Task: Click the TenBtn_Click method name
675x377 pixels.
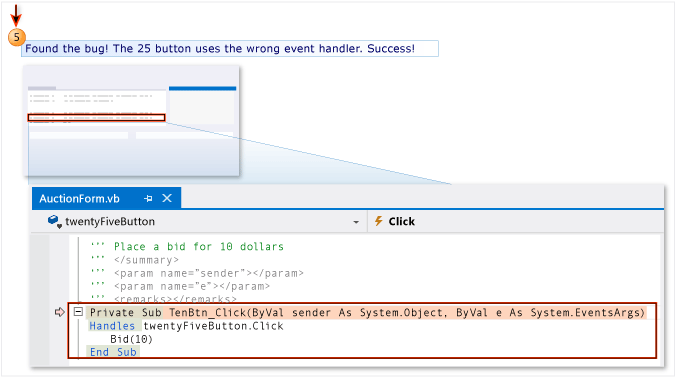Action: (207, 312)
